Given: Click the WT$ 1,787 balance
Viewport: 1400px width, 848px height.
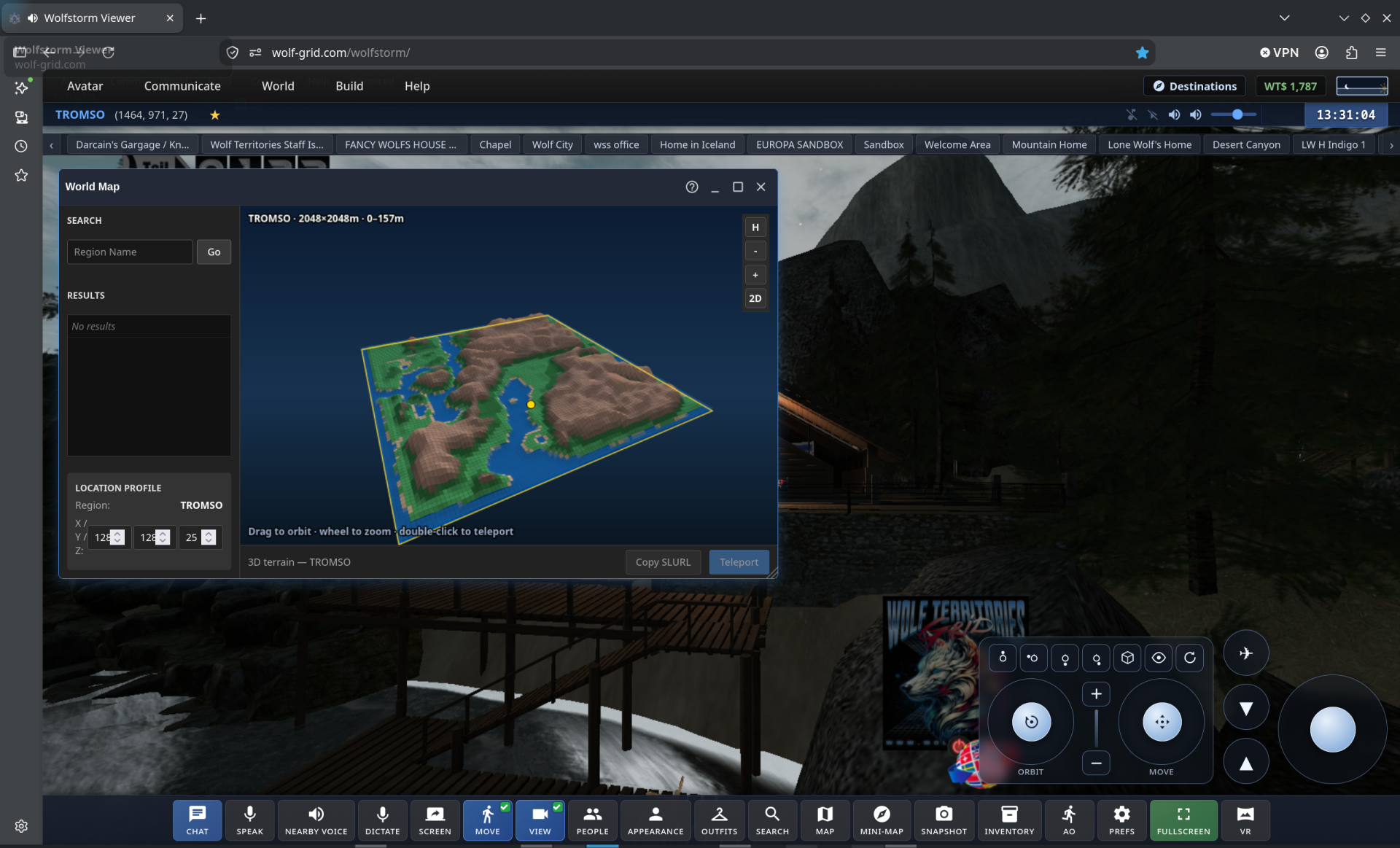Looking at the screenshot, I should [1290, 86].
